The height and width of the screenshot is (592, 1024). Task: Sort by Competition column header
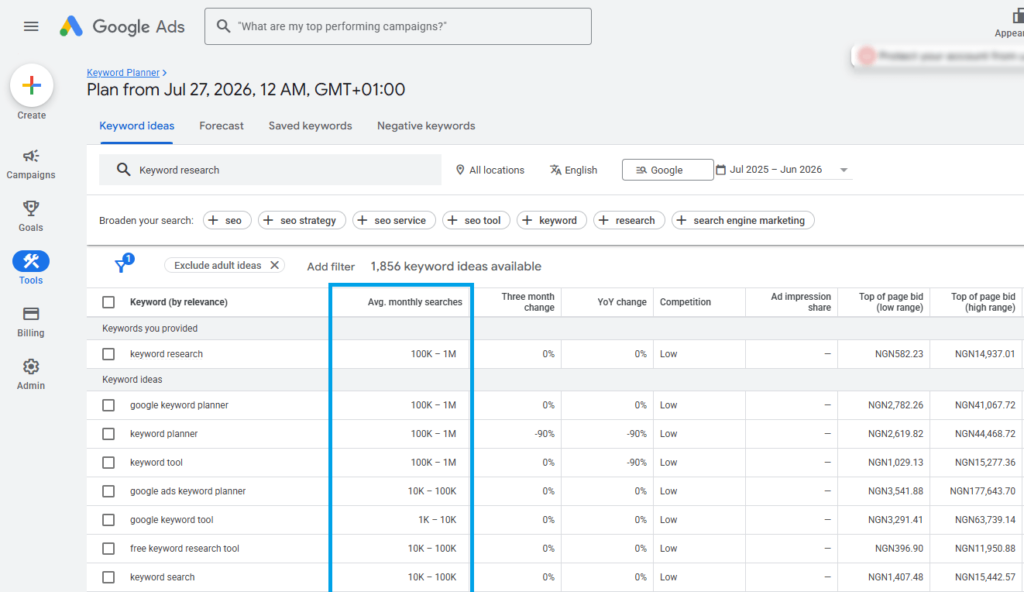[685, 302]
